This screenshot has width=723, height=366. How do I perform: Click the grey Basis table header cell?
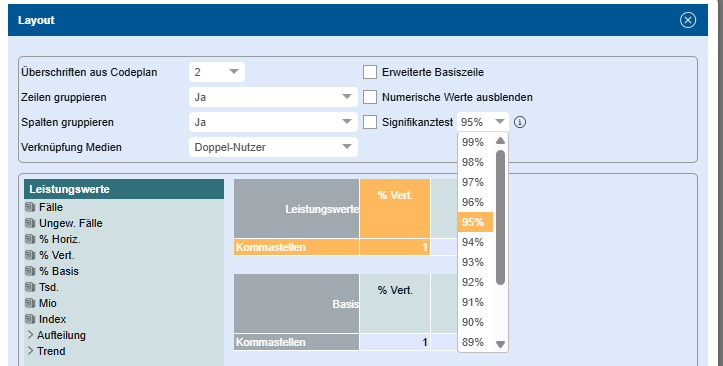pos(296,303)
